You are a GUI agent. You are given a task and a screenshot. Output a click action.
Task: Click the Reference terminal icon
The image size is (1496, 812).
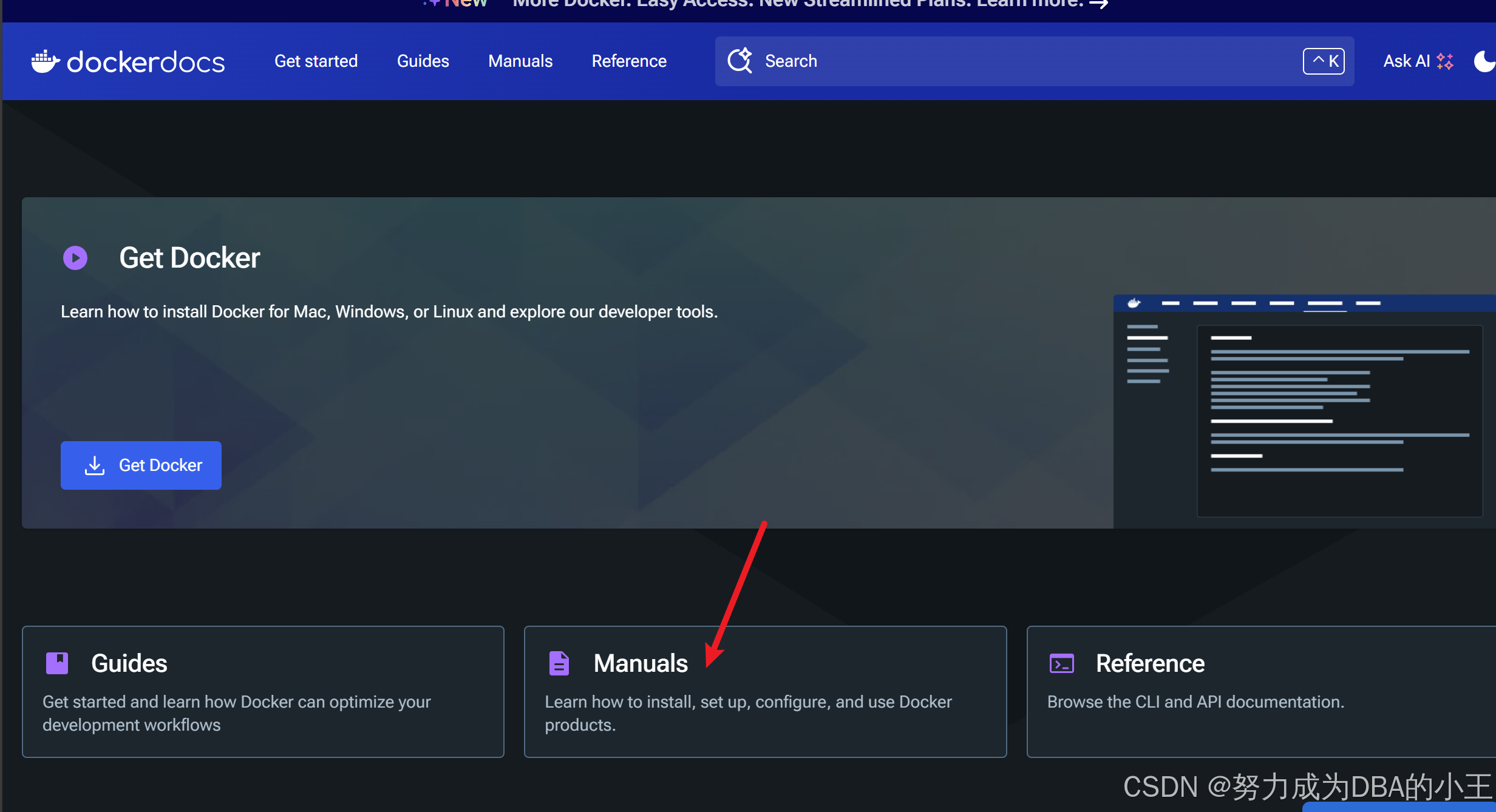(1061, 663)
